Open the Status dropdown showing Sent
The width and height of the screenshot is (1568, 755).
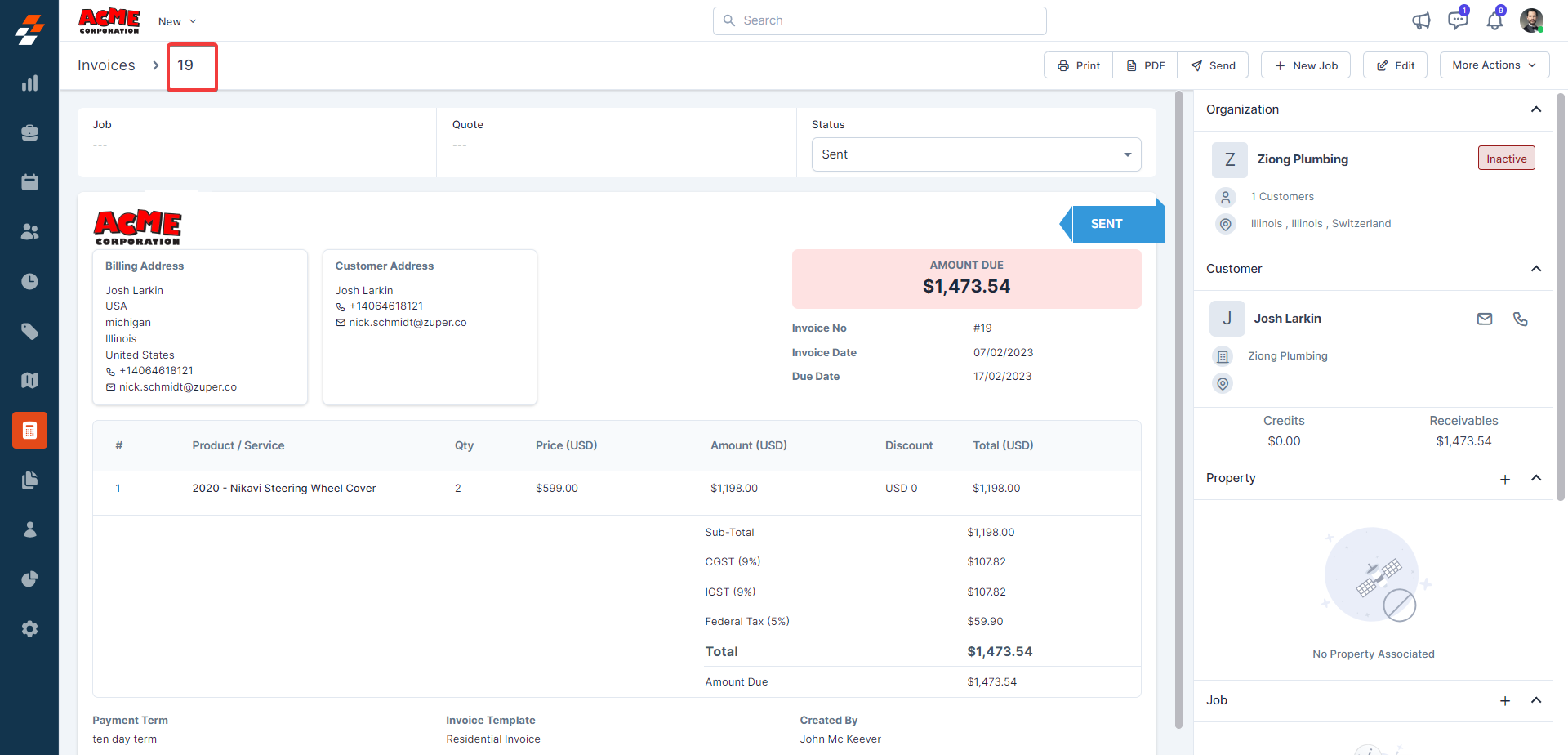976,154
